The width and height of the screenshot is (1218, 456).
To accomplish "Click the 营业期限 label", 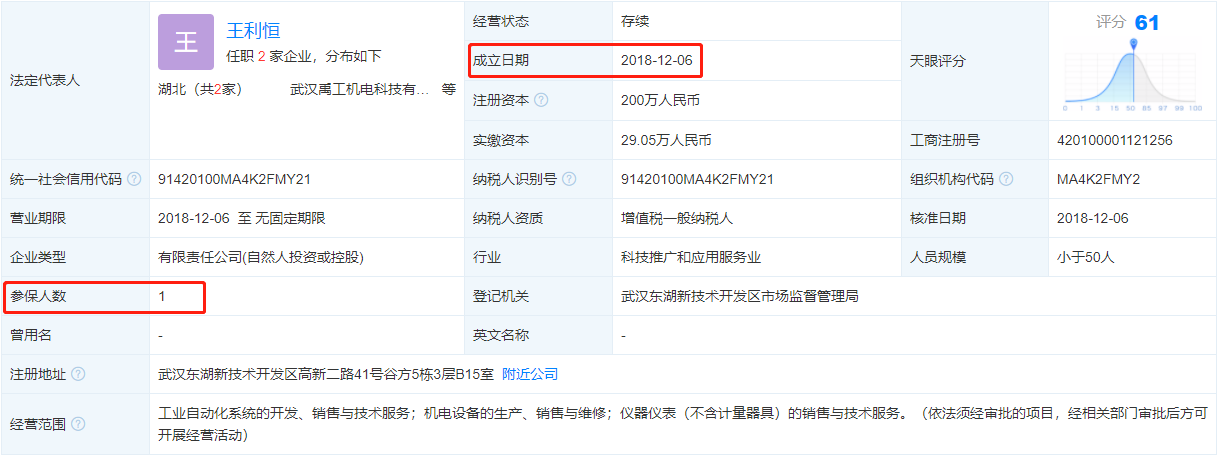I will coord(38,218).
